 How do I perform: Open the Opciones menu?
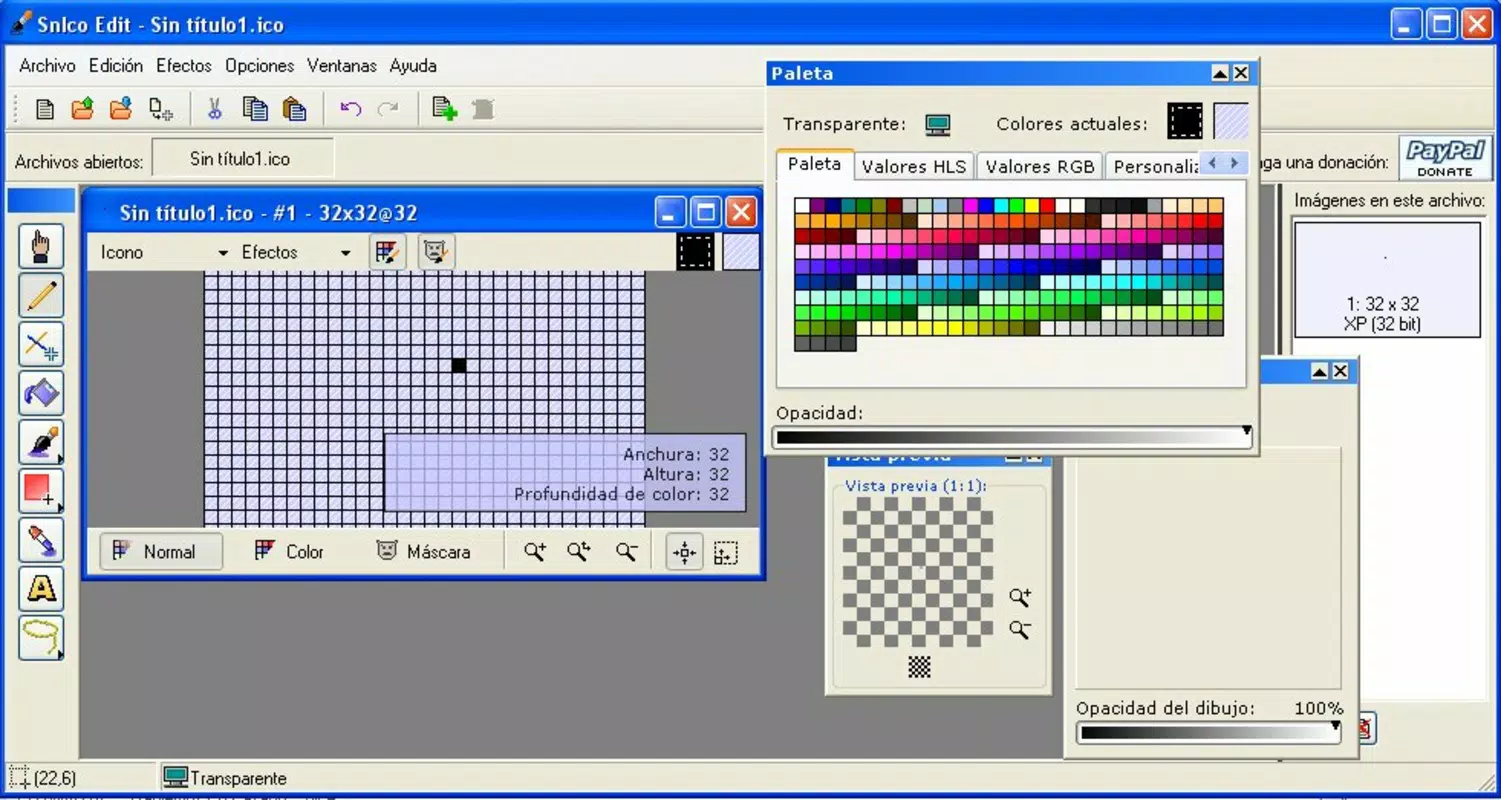259,66
